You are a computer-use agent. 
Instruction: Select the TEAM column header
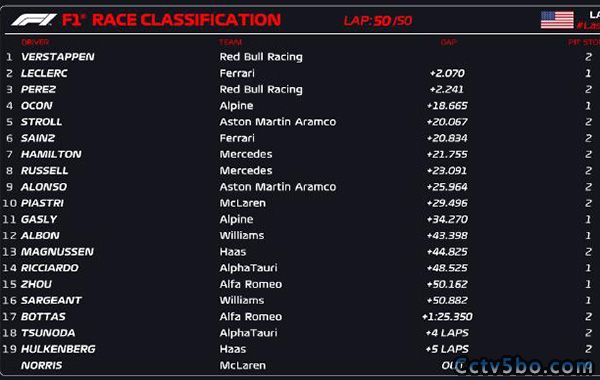tap(230, 42)
